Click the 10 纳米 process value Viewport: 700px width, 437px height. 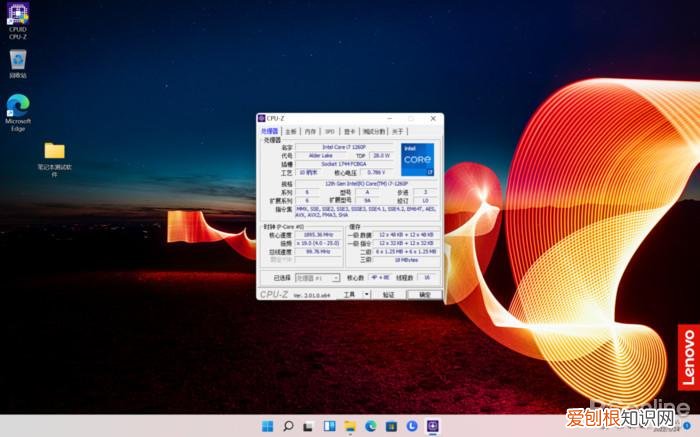pyautogui.click(x=308, y=172)
